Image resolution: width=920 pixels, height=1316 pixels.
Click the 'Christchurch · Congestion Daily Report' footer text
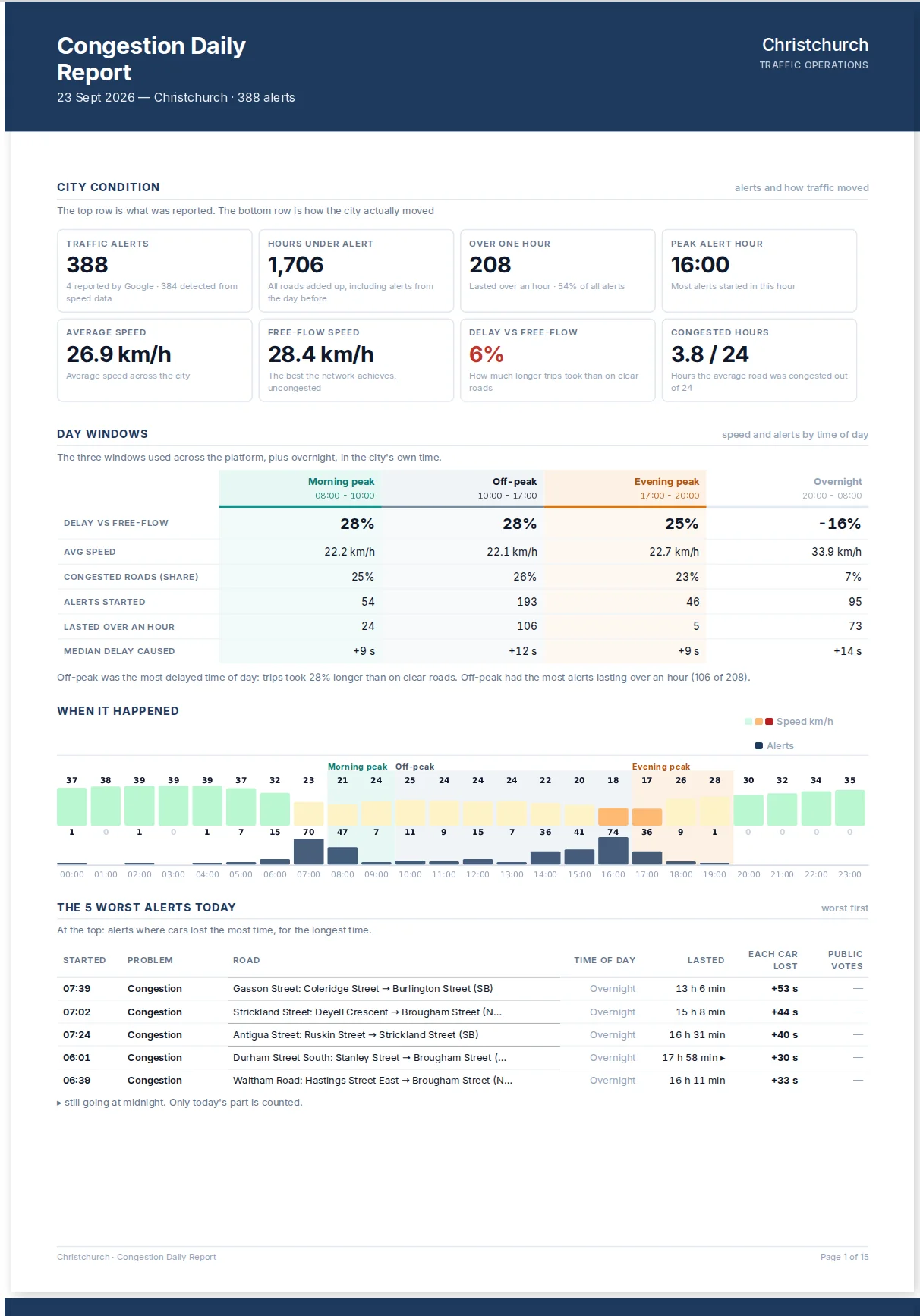tap(137, 1258)
